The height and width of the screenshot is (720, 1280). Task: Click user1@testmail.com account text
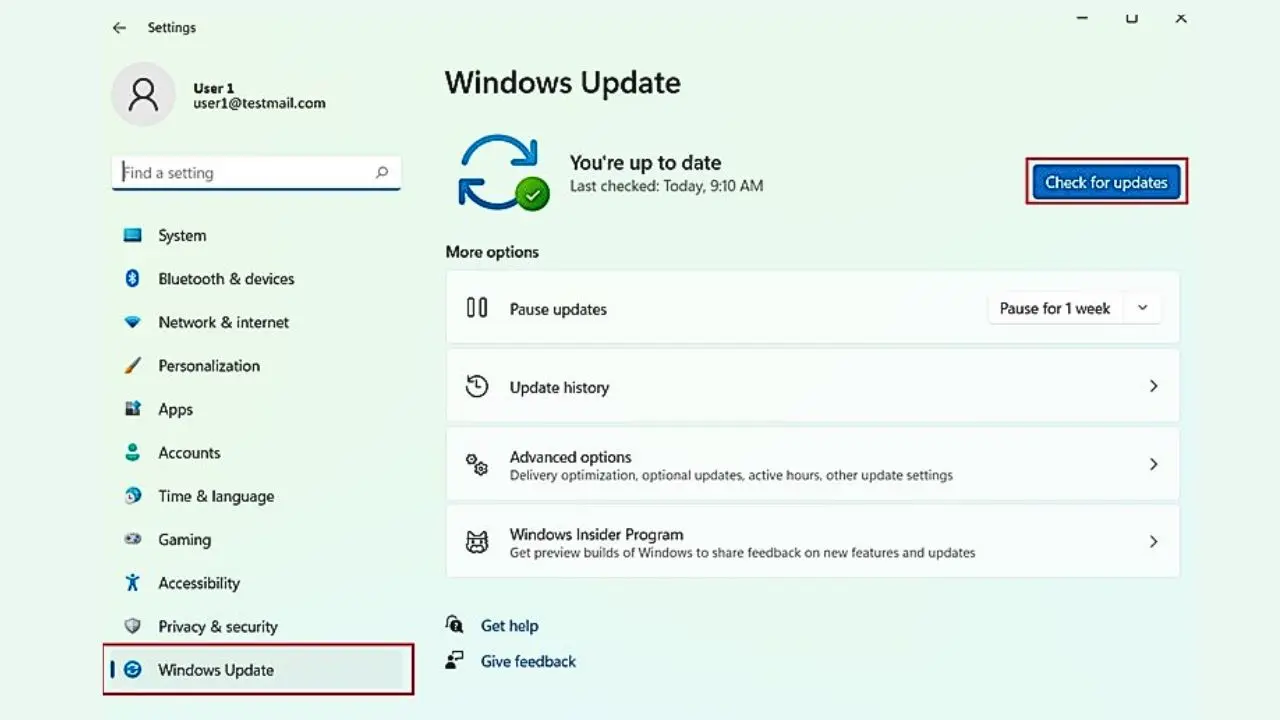(x=259, y=103)
